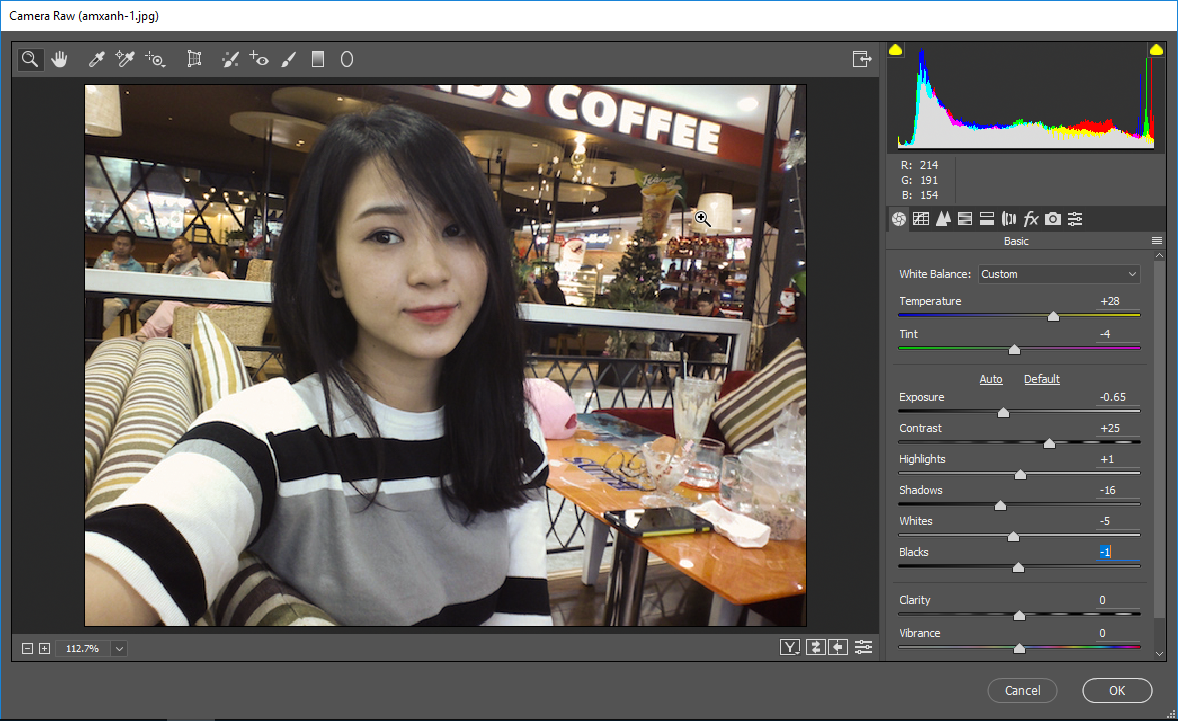Viewport: 1178px width, 721px height.
Task: Select the Hand tool
Action: [59, 59]
